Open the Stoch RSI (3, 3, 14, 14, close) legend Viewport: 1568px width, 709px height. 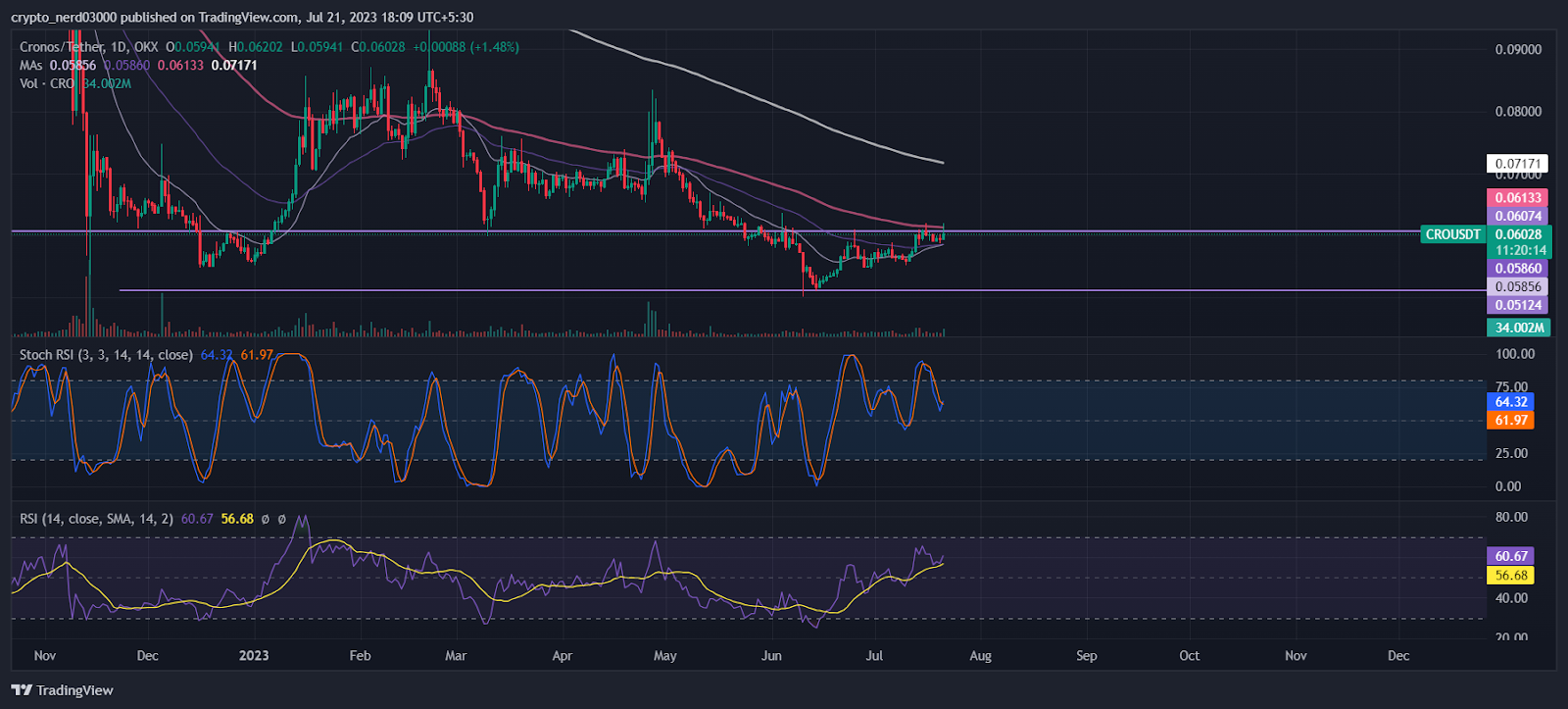[x=106, y=355]
